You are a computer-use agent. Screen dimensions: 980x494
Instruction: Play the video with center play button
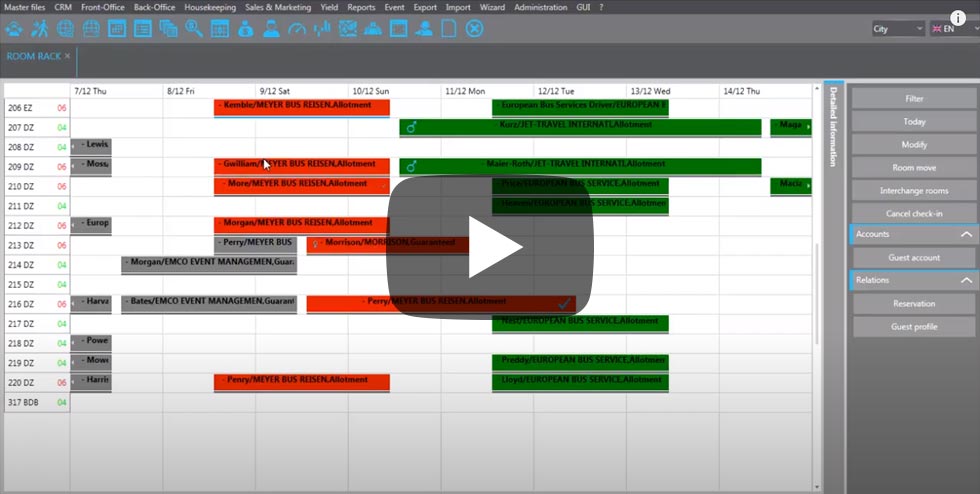[489, 247]
